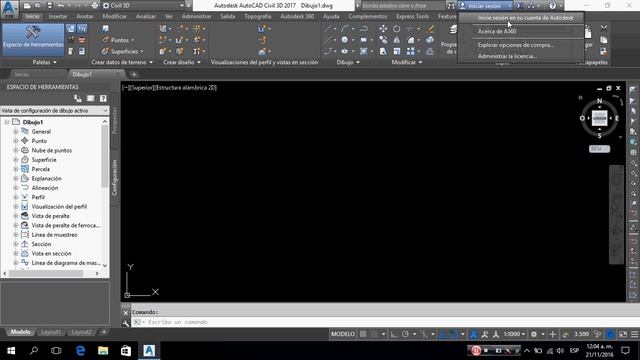Toggle 2D object snap in status bar
Screen dimensions: 640x360
click(453, 334)
